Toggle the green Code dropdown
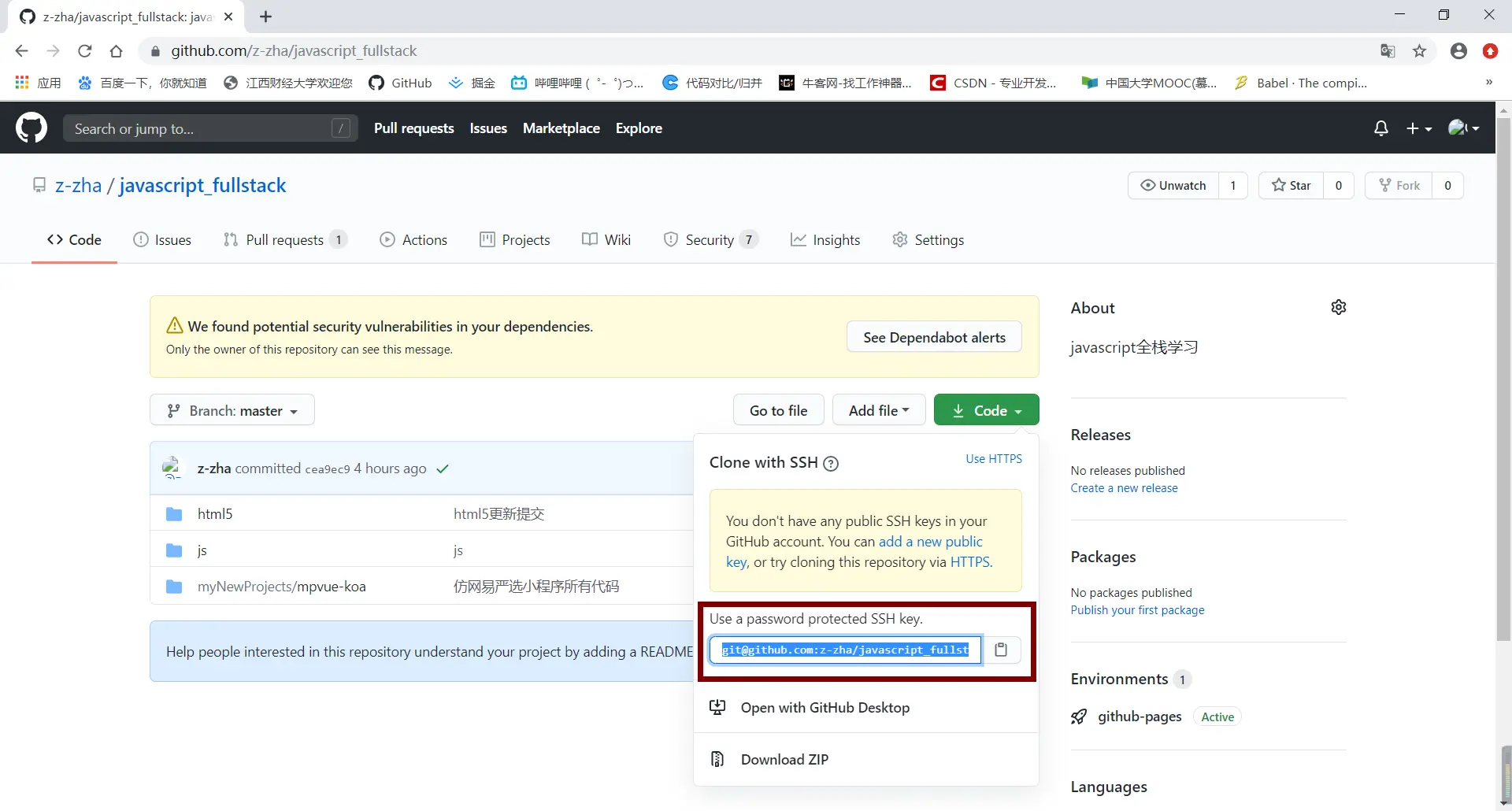The width and height of the screenshot is (1512, 811). coord(986,410)
